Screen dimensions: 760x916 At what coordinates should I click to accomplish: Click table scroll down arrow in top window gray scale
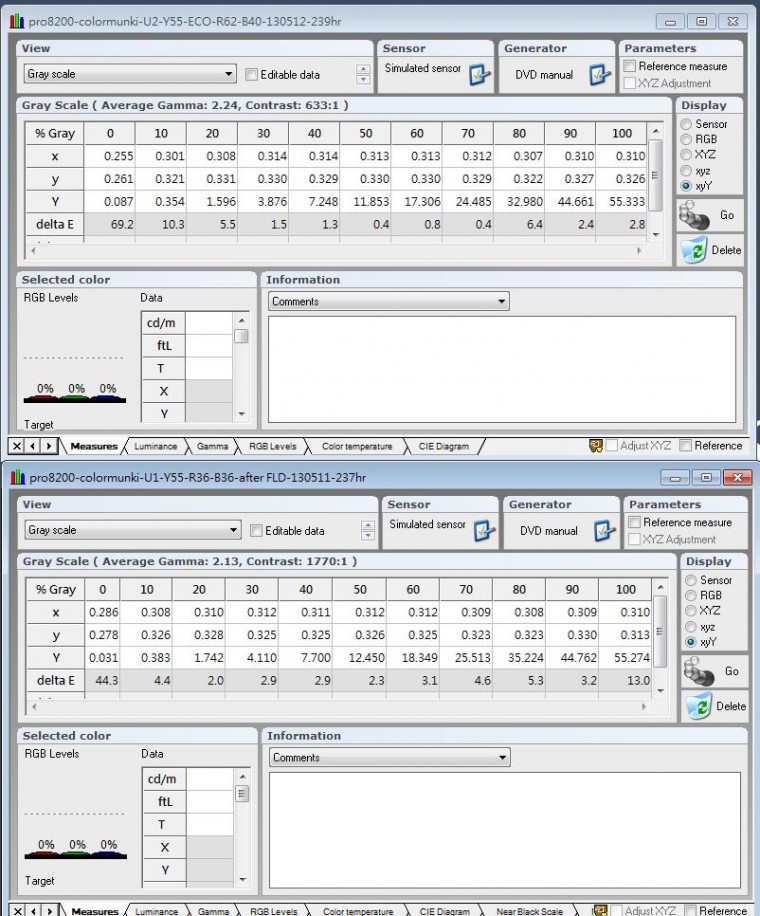(x=656, y=234)
